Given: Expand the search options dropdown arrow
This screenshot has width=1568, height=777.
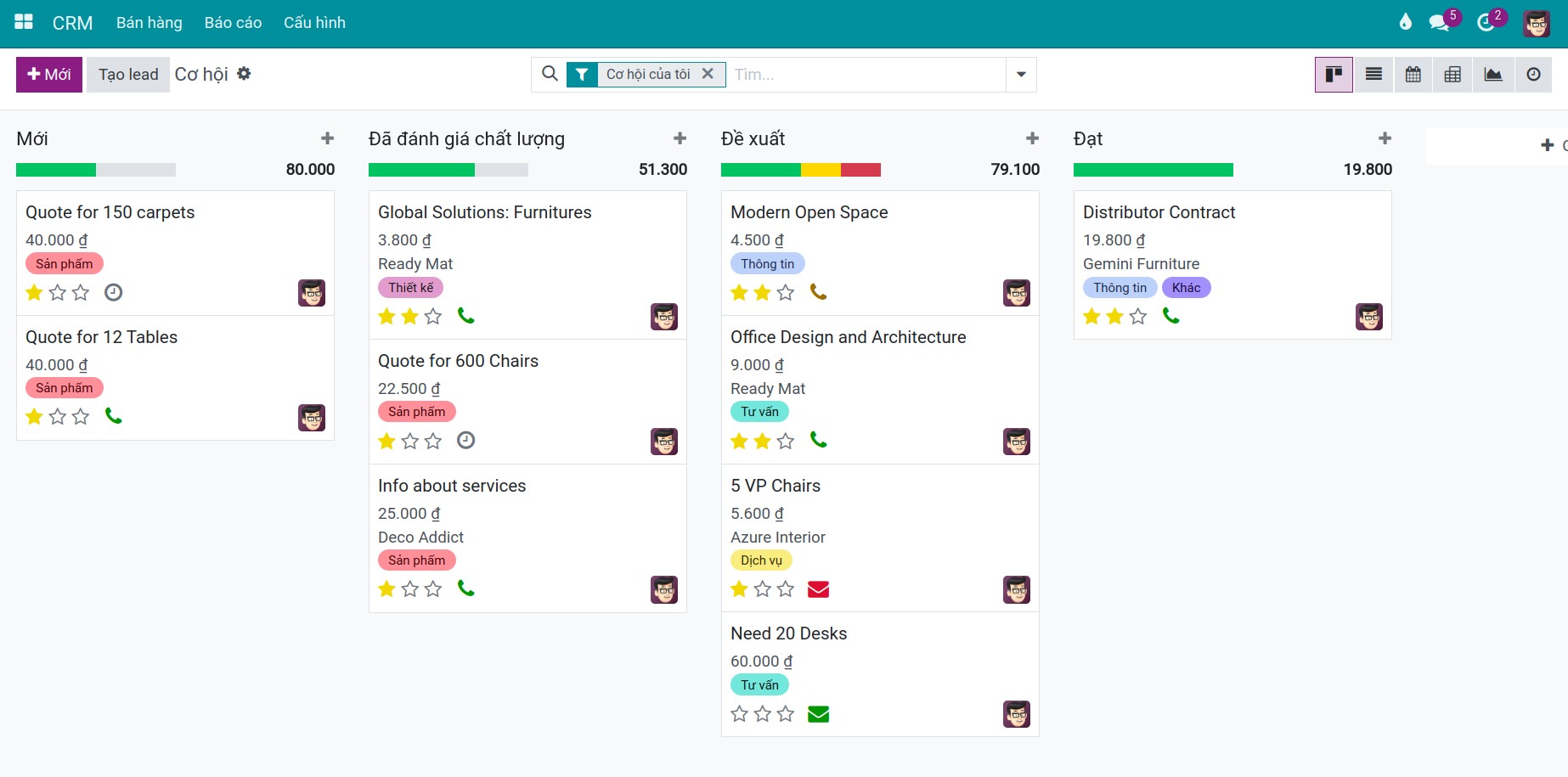Looking at the screenshot, I should [1021, 75].
